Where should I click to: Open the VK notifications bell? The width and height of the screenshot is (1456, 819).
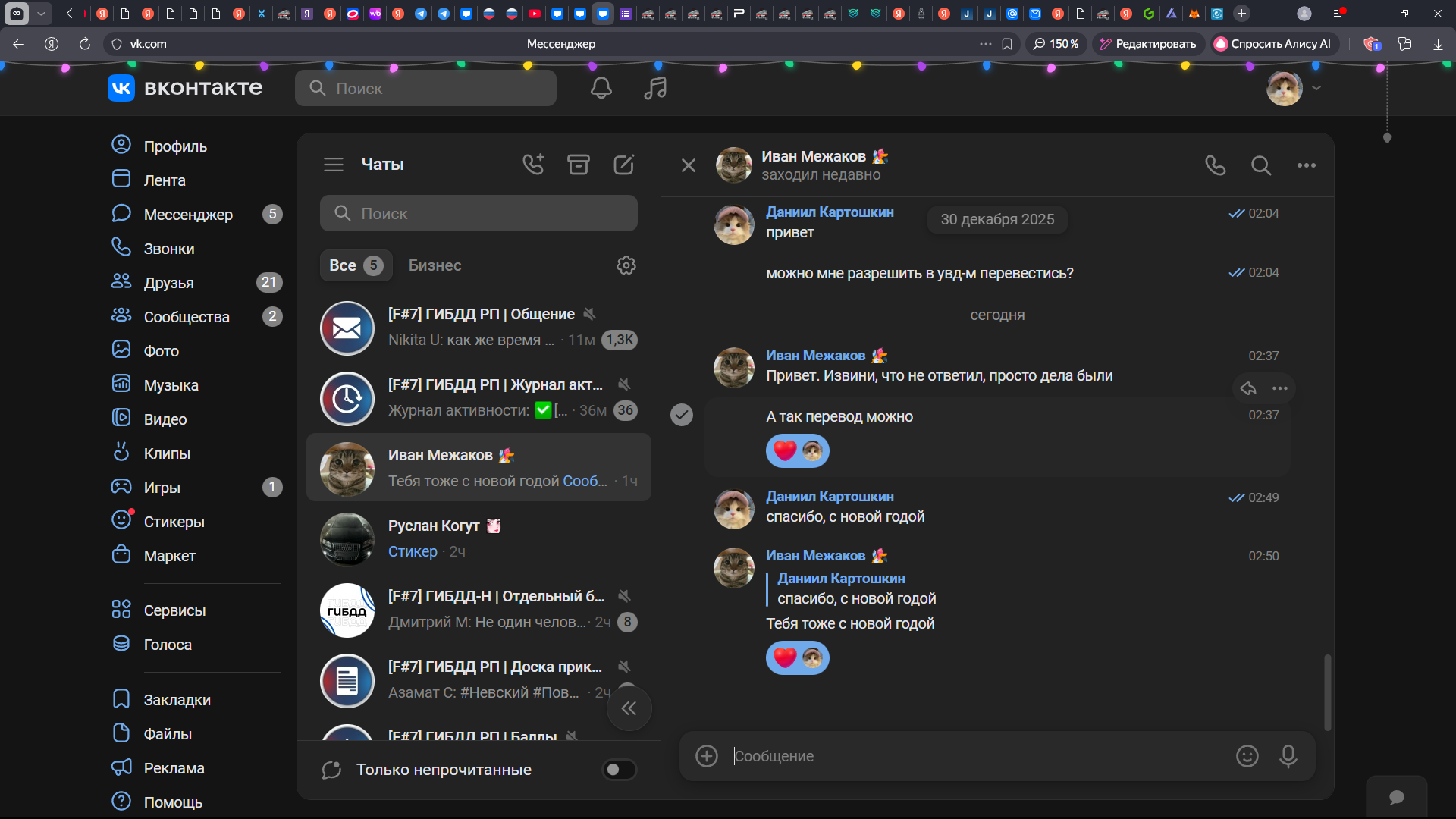pyautogui.click(x=601, y=88)
